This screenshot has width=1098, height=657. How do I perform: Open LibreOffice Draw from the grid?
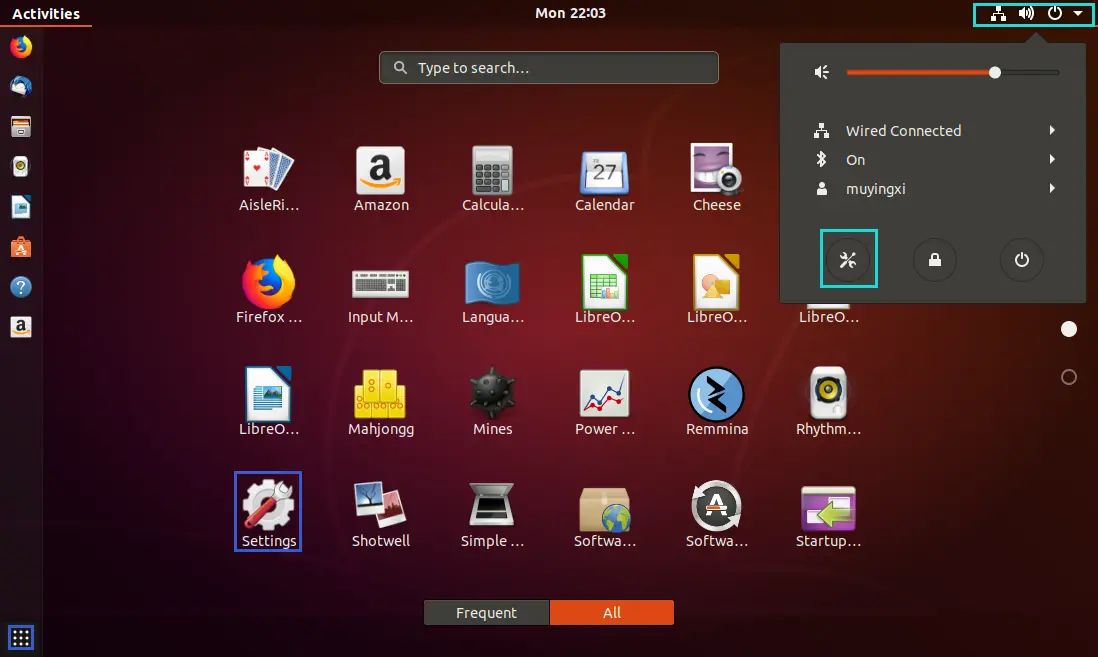716,290
